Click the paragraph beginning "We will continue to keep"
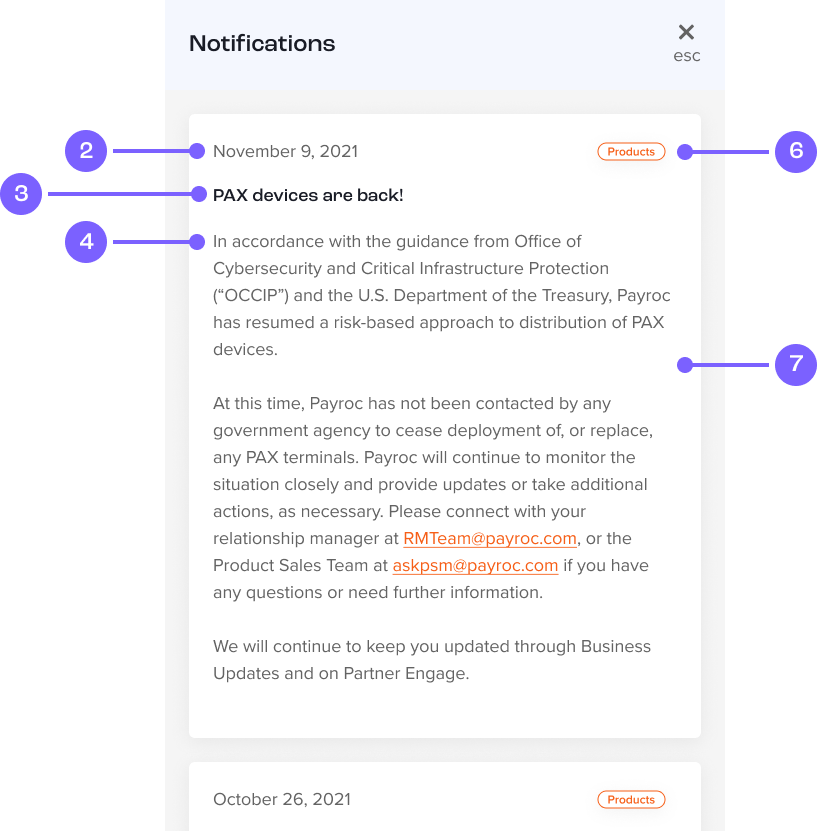Screen dimensions: 817x831 430,660
